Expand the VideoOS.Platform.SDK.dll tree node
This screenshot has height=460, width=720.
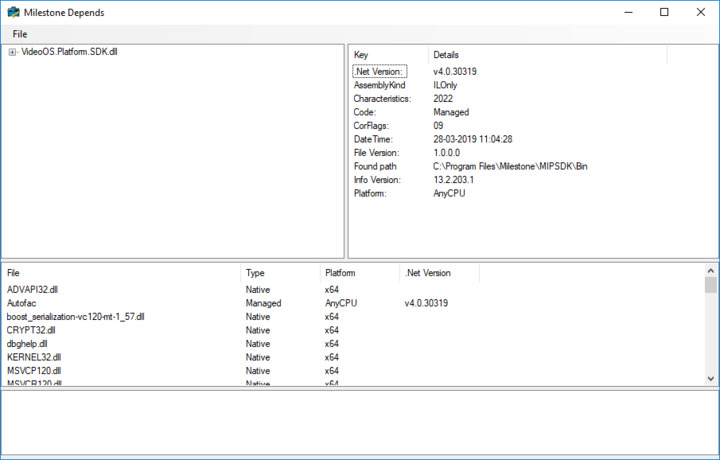(12, 52)
